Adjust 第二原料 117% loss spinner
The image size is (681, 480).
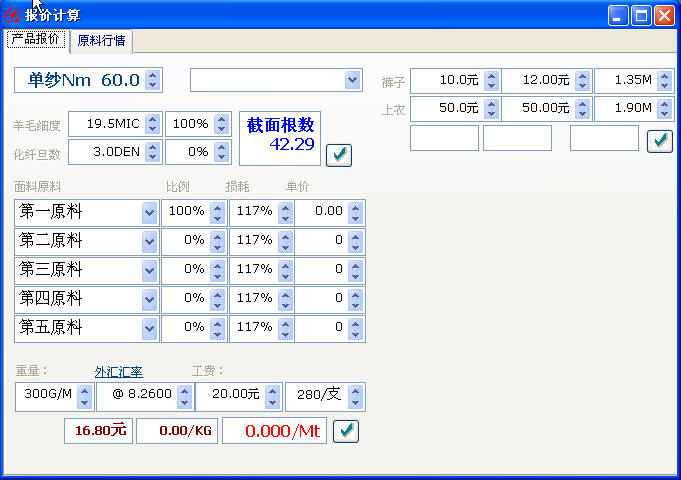click(285, 242)
